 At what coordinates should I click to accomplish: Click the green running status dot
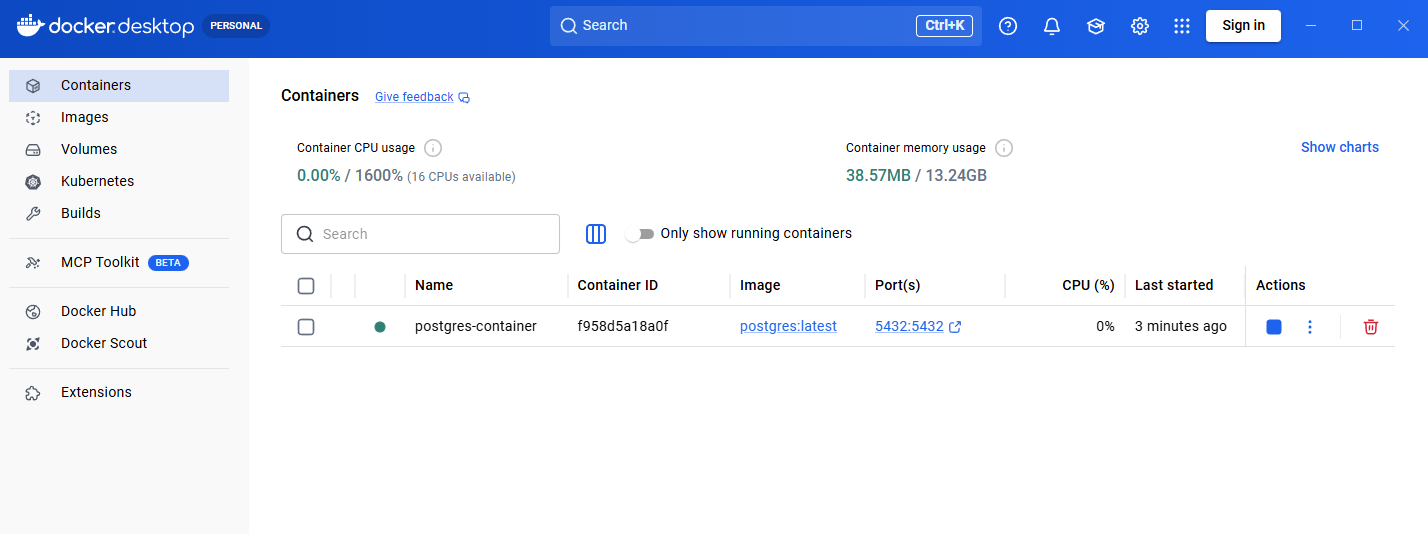tap(380, 327)
